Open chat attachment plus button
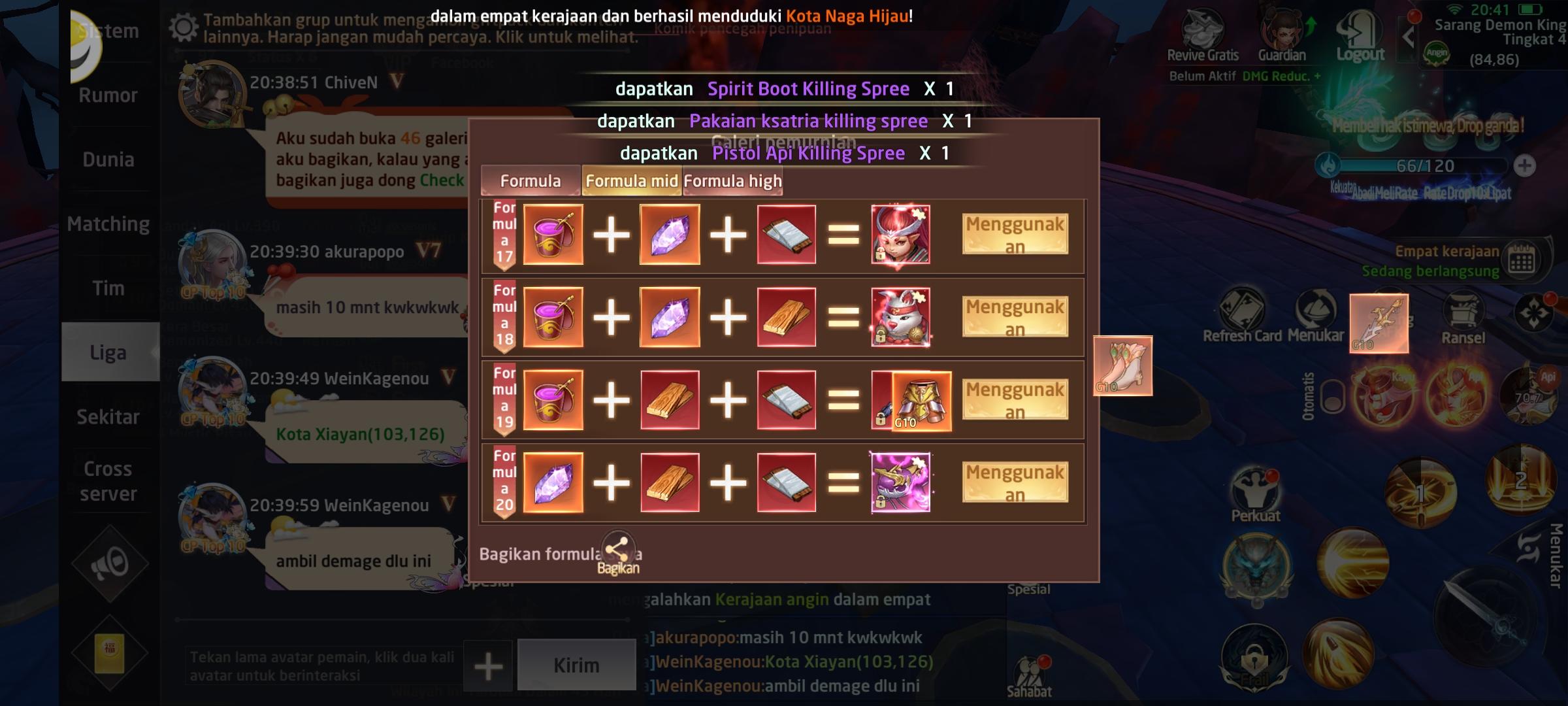This screenshot has width=1568, height=706. pyautogui.click(x=488, y=666)
